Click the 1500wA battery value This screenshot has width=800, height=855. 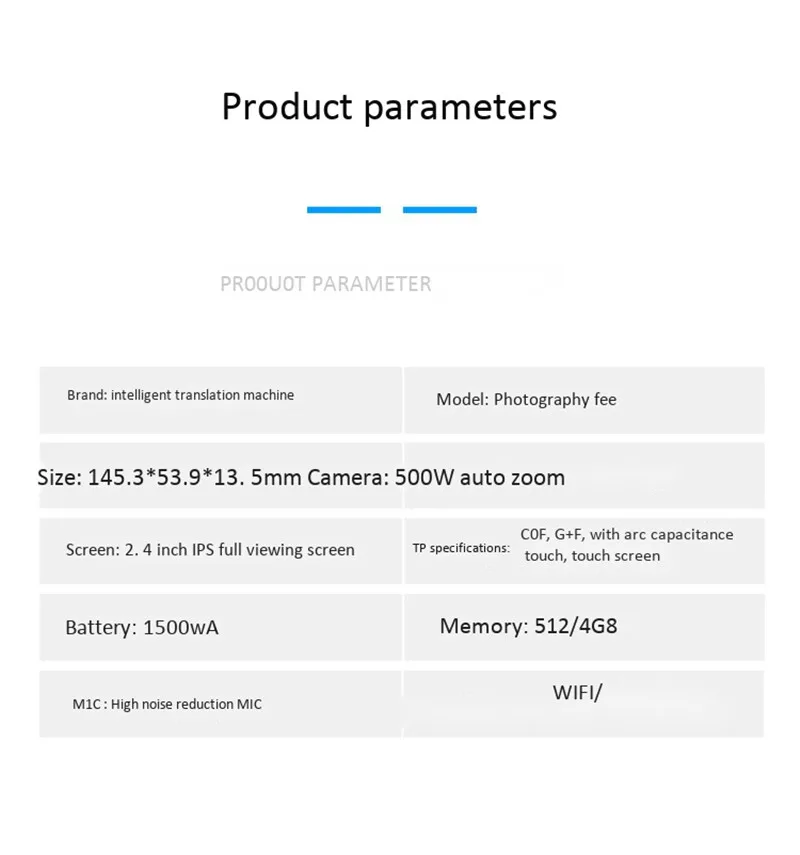[181, 628]
